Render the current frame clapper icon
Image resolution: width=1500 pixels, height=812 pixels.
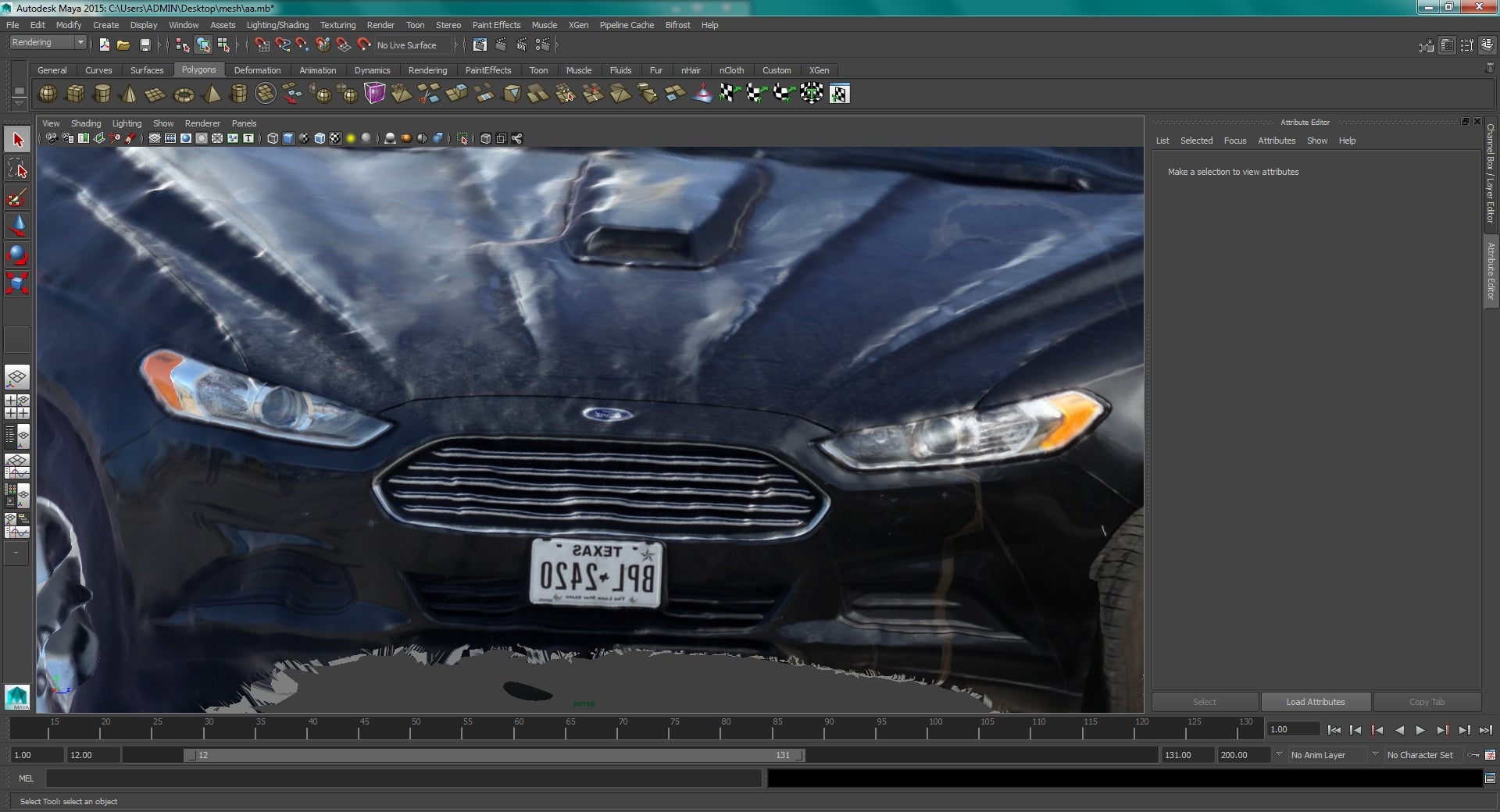tap(501, 45)
